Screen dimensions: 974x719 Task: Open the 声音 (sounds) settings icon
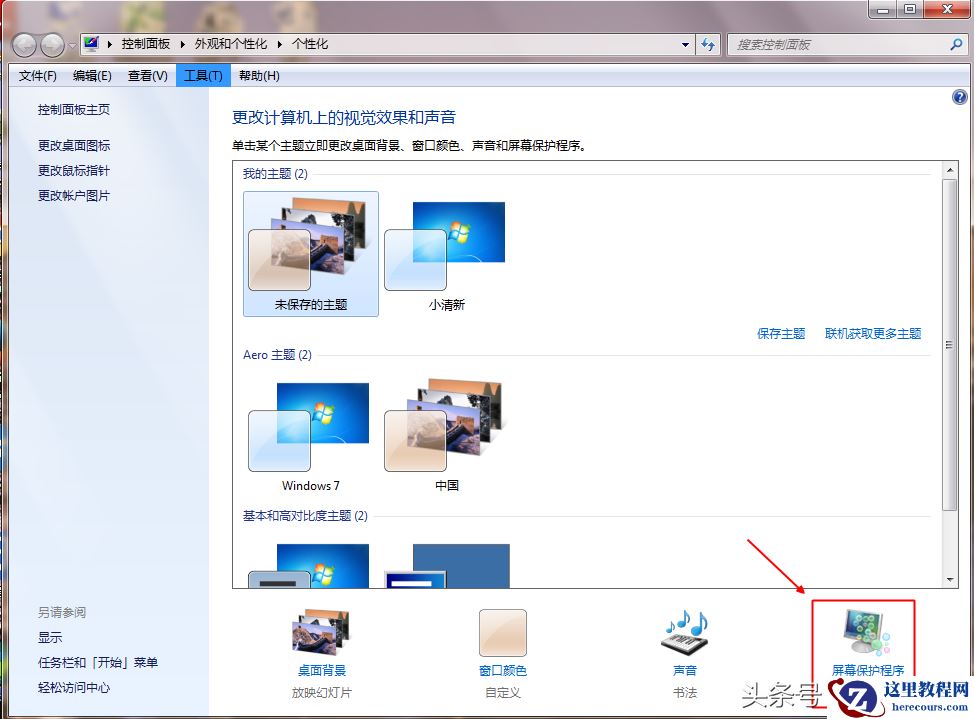684,633
